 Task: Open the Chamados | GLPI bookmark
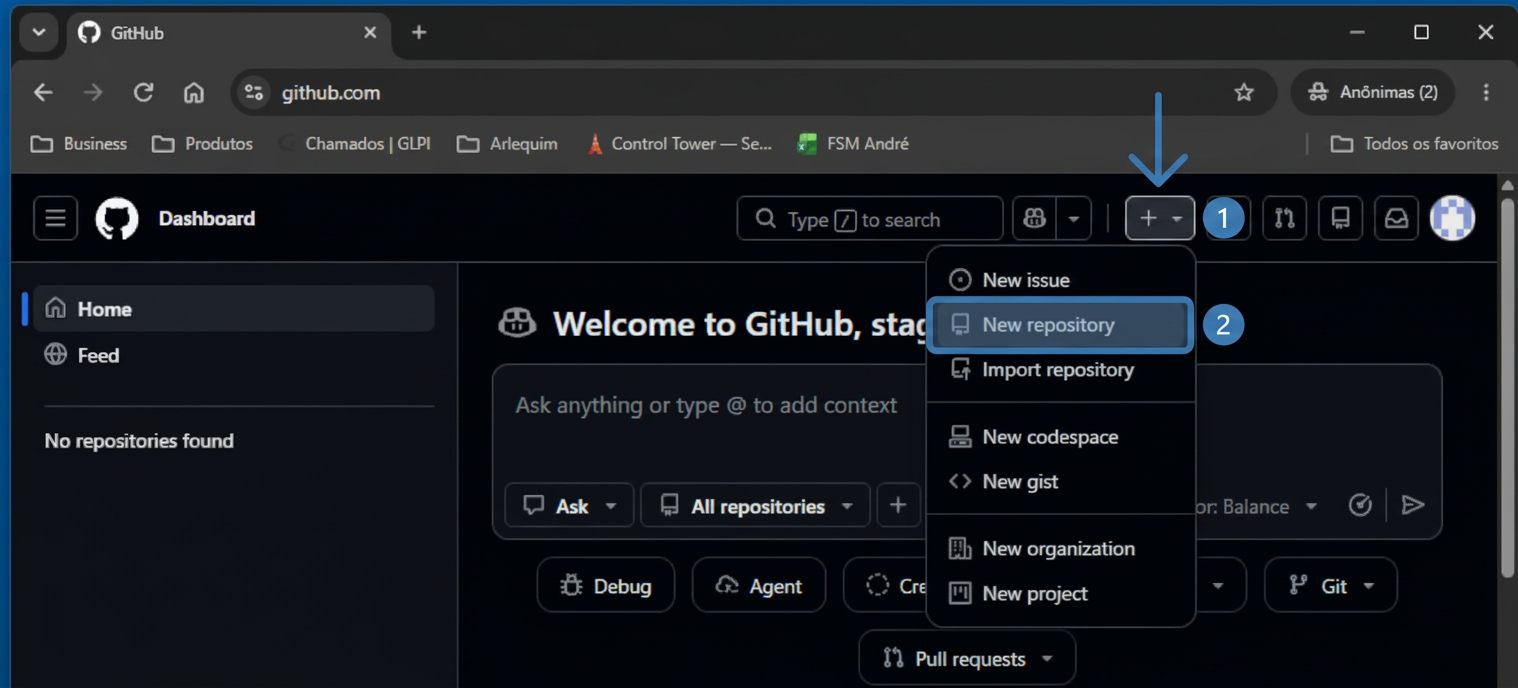355,144
